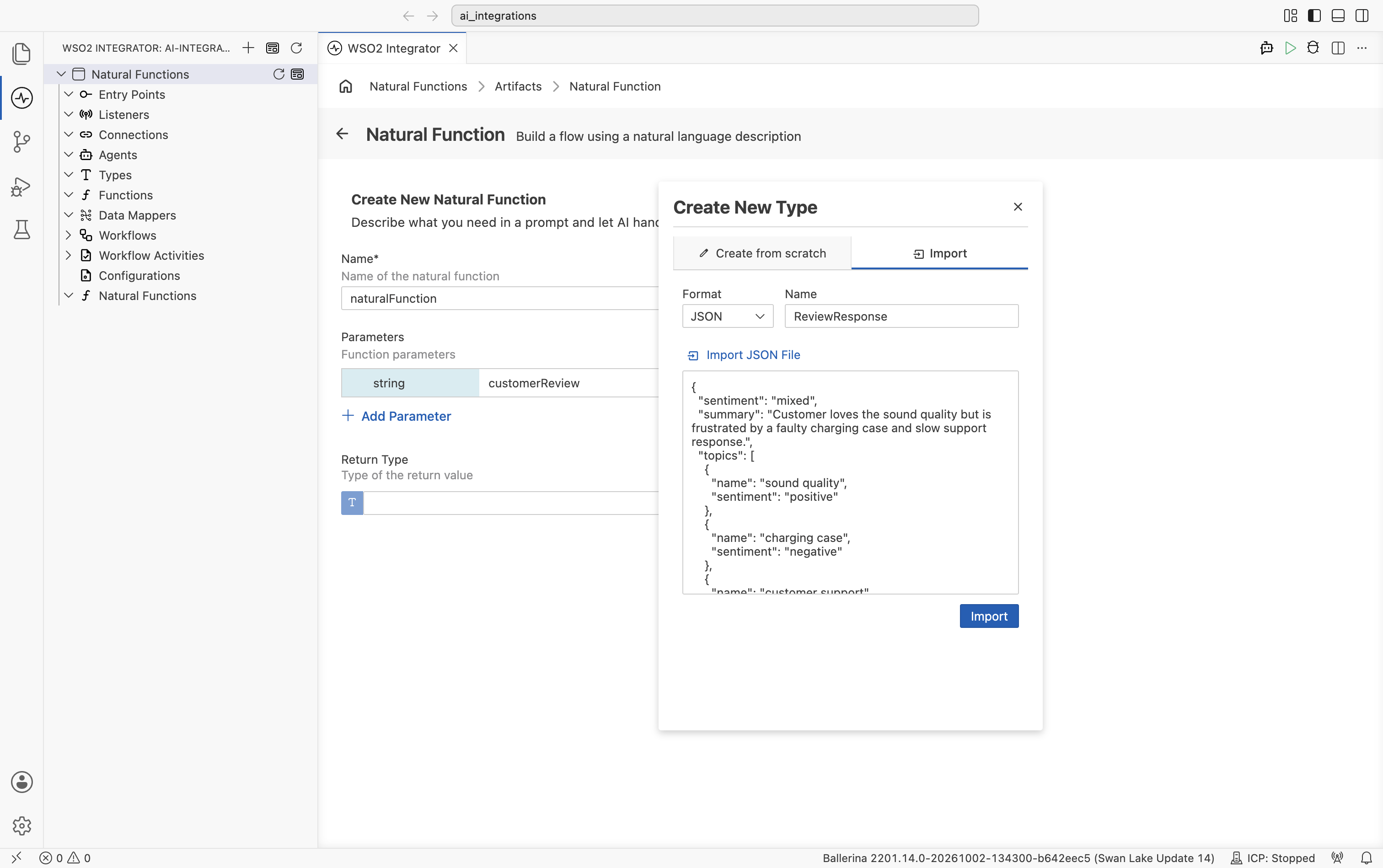The height and width of the screenshot is (868, 1383).
Task: Open the Format JSON dropdown
Action: [727, 316]
